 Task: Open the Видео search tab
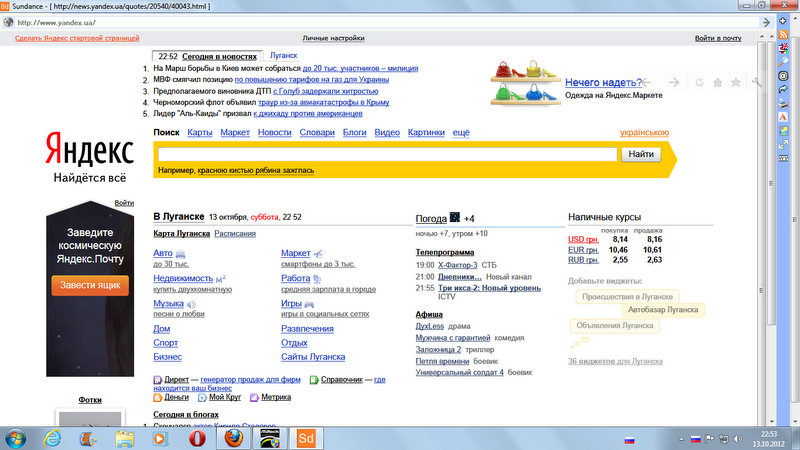coord(387,132)
